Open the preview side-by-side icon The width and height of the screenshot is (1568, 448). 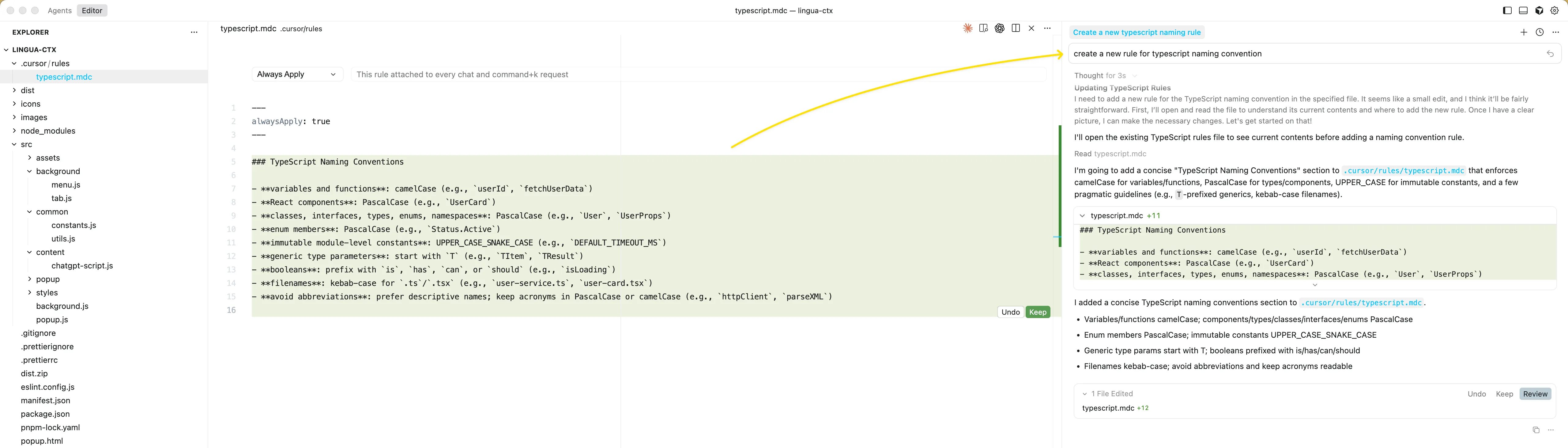click(983, 28)
